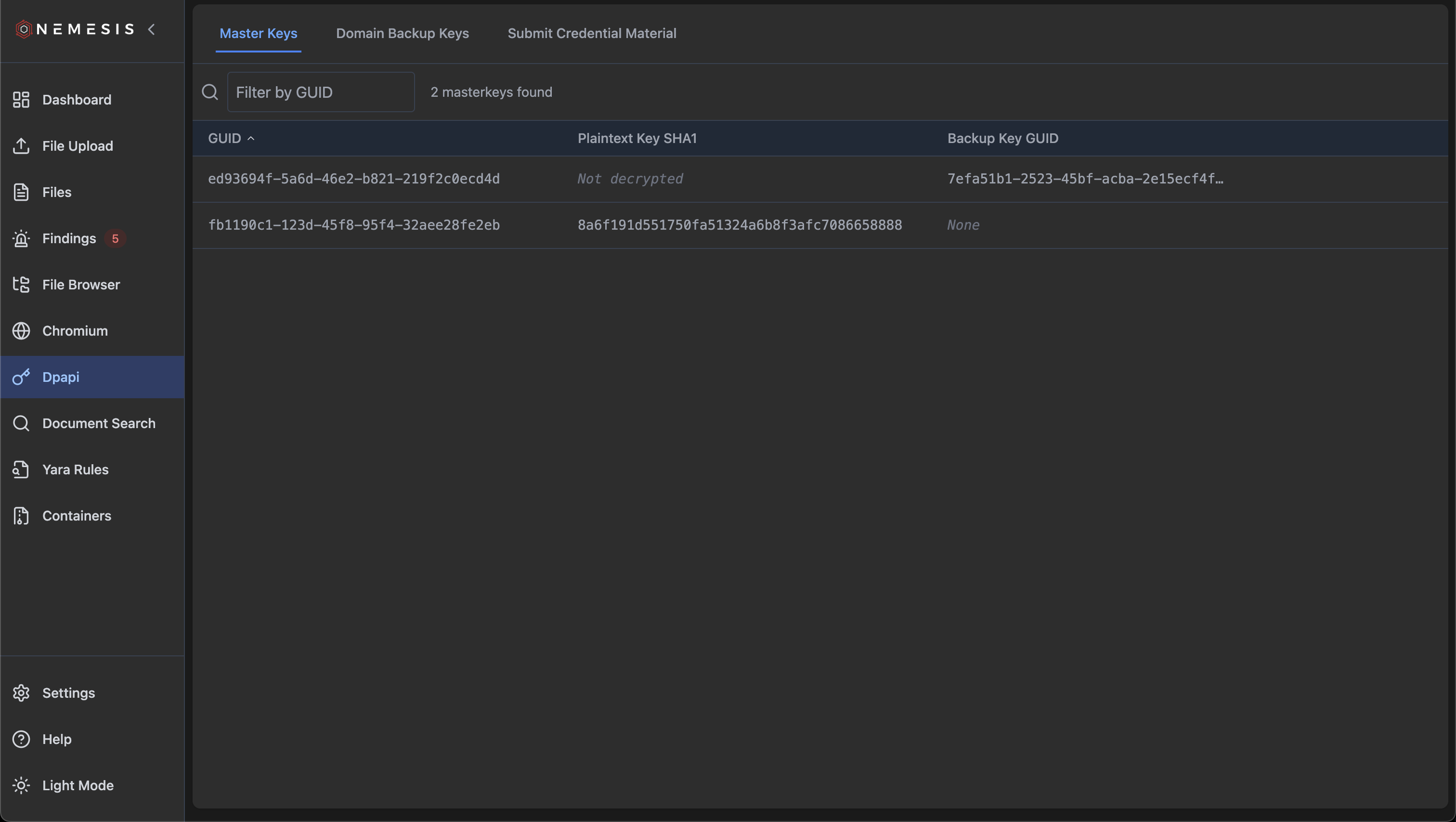Sort table by GUID column arrow

tap(251, 139)
